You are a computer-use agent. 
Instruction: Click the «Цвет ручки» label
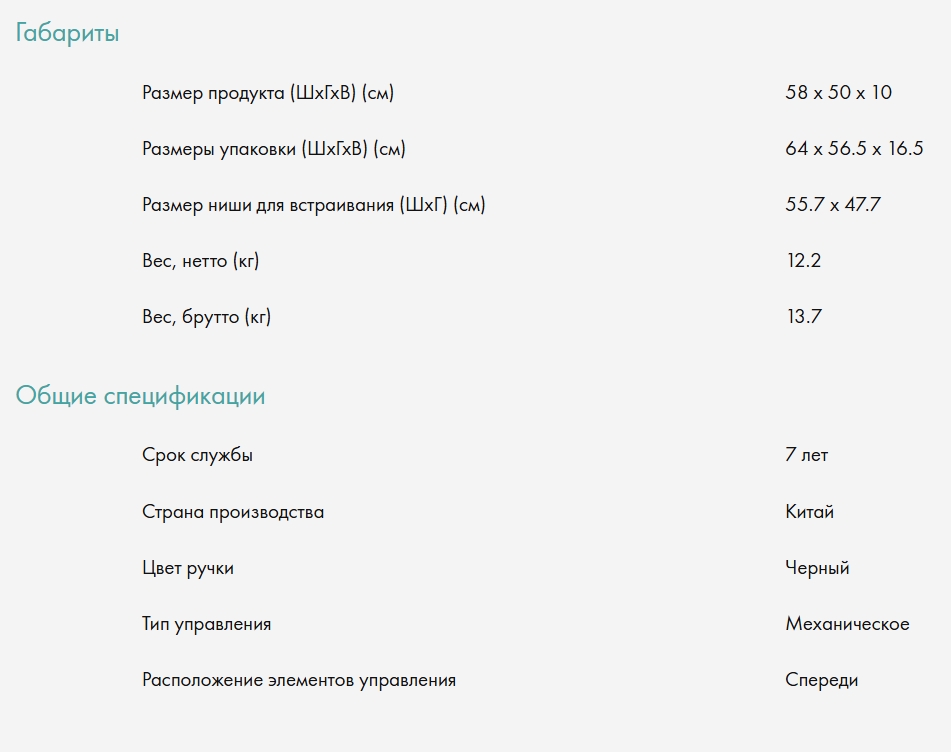pos(188,568)
